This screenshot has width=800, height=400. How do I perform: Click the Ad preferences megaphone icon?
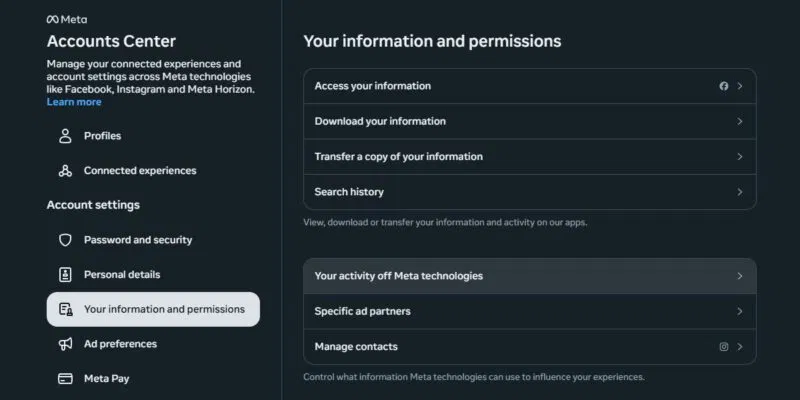click(x=66, y=344)
